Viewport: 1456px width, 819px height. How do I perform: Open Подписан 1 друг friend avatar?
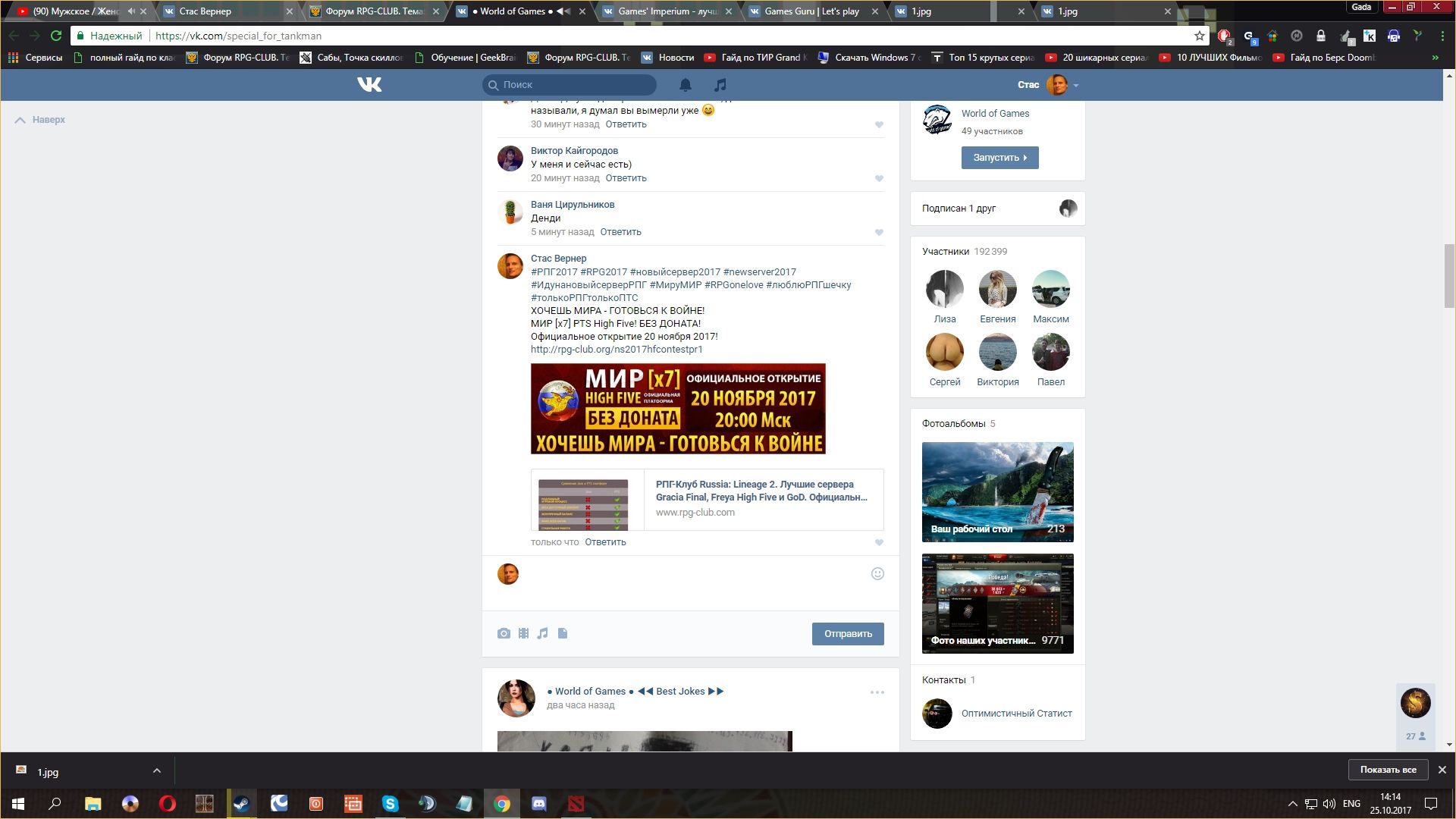(1068, 209)
